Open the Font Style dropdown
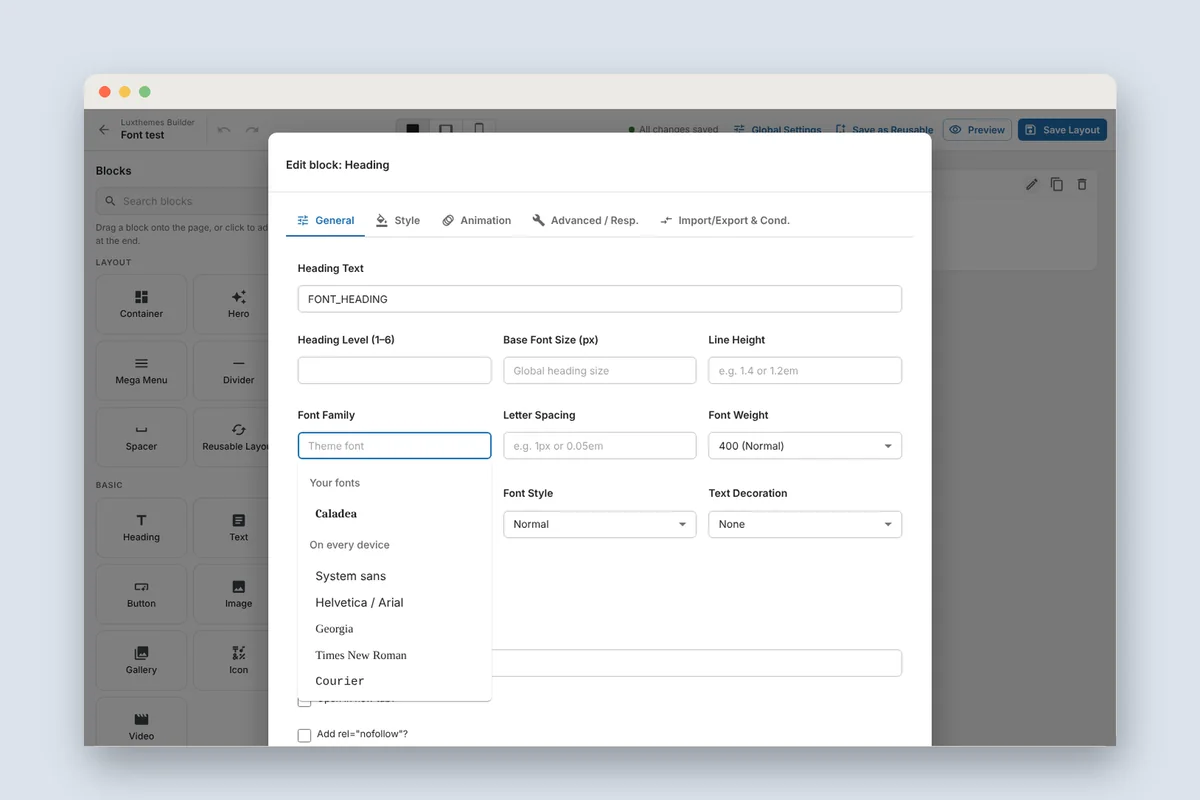Image resolution: width=1200 pixels, height=800 pixels. (599, 524)
